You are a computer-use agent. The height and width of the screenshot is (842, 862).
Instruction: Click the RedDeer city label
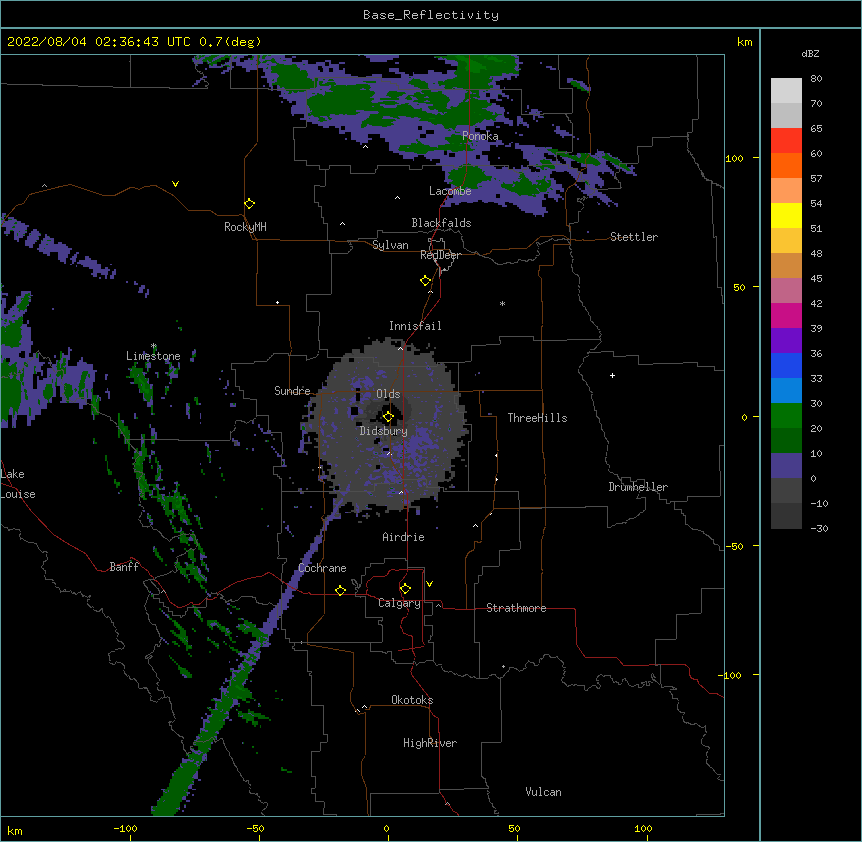click(x=440, y=255)
